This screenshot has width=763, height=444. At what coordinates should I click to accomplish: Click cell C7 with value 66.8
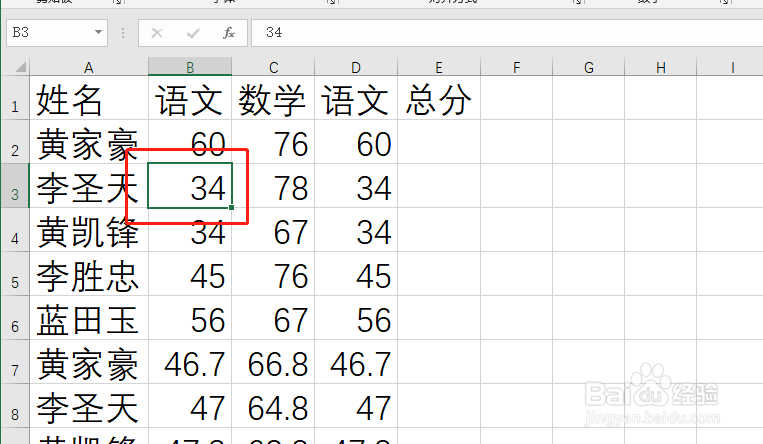(x=273, y=362)
